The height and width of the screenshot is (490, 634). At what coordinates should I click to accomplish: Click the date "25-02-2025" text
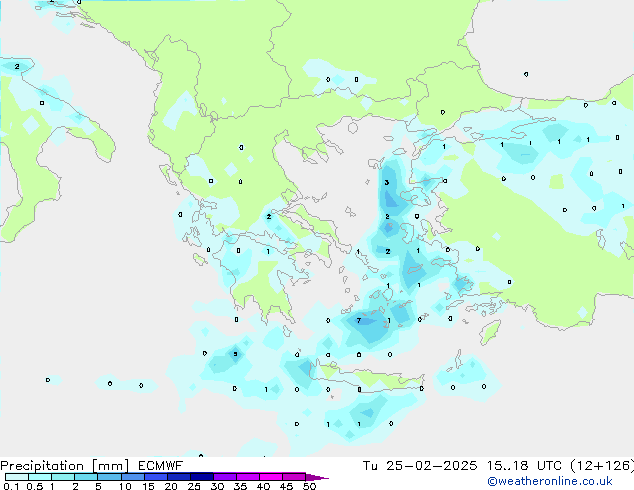pyautogui.click(x=431, y=466)
